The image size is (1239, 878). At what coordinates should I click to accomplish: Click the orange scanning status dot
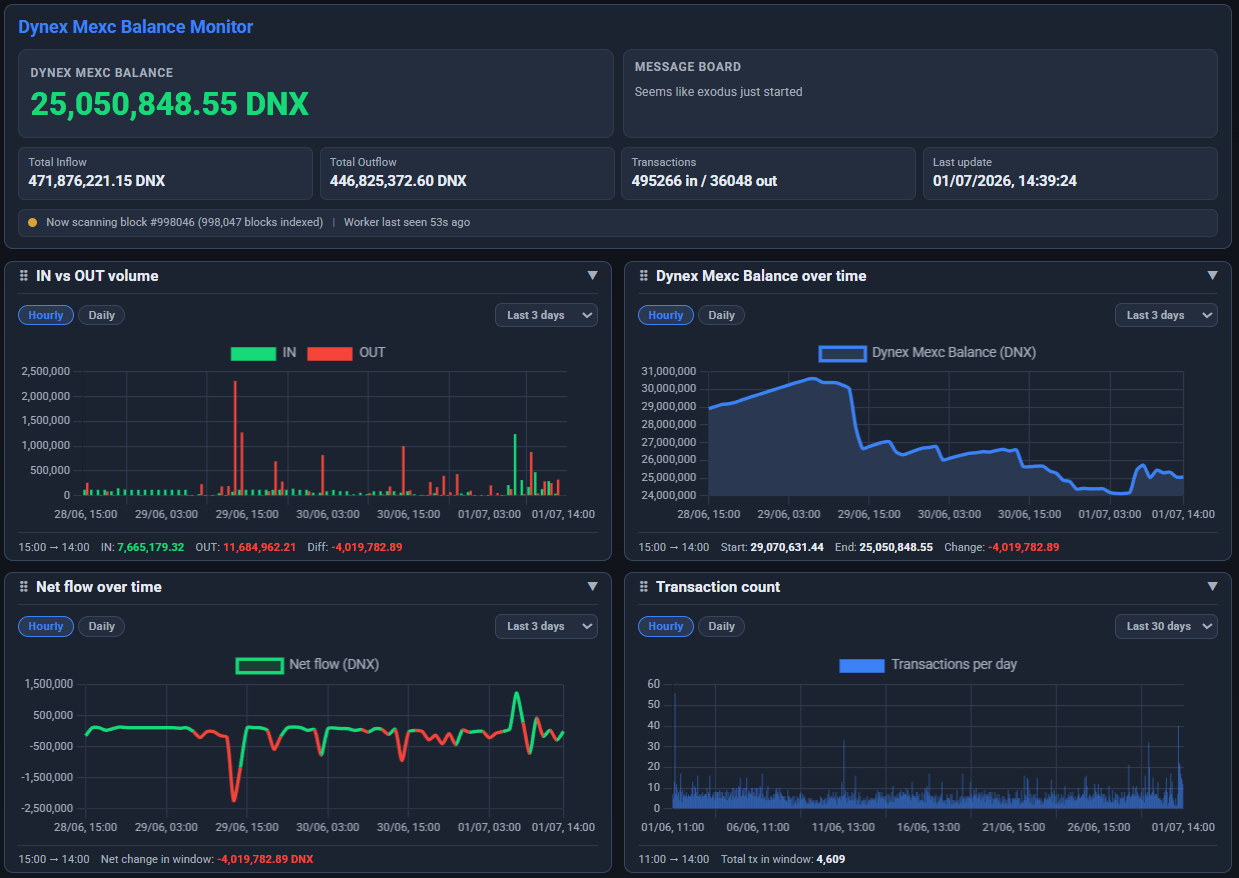pos(33,222)
